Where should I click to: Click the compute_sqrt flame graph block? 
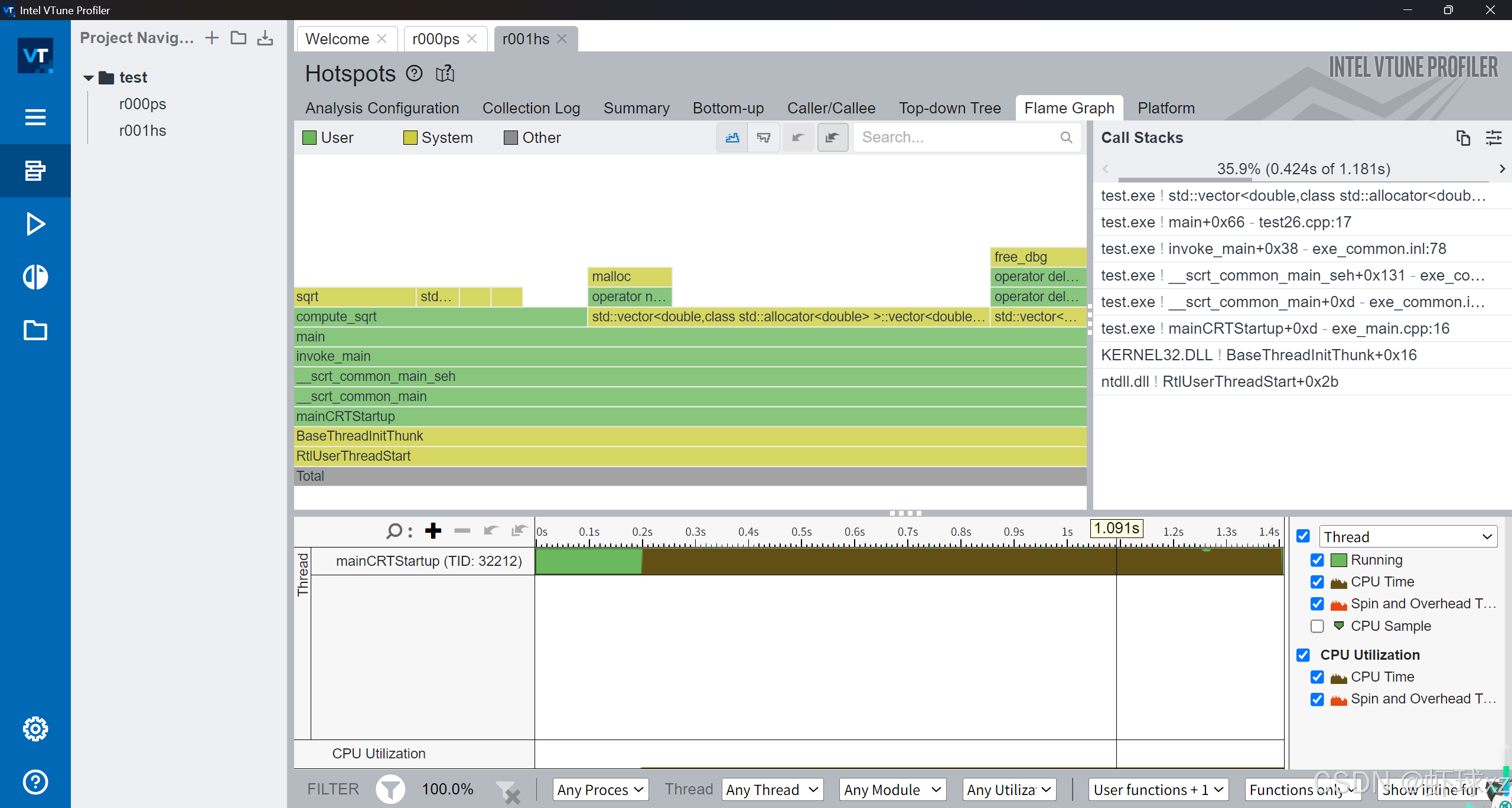(440, 317)
